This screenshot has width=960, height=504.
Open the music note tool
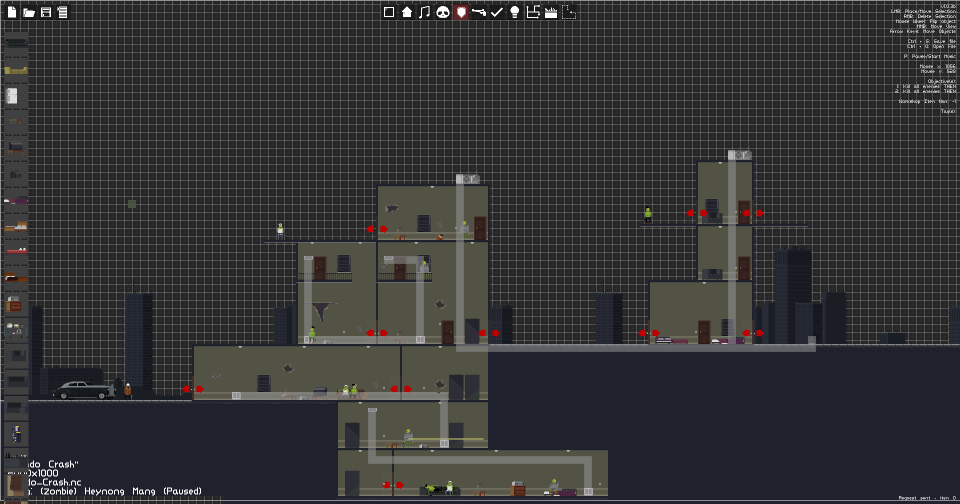424,12
